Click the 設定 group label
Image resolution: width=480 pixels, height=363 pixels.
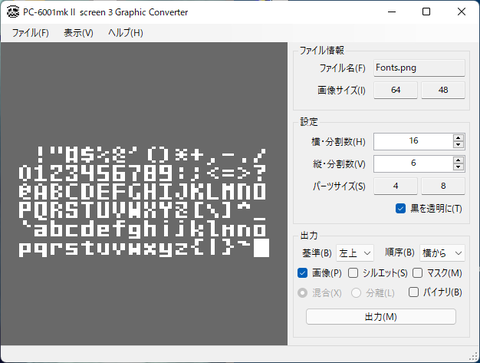[x=309, y=122]
